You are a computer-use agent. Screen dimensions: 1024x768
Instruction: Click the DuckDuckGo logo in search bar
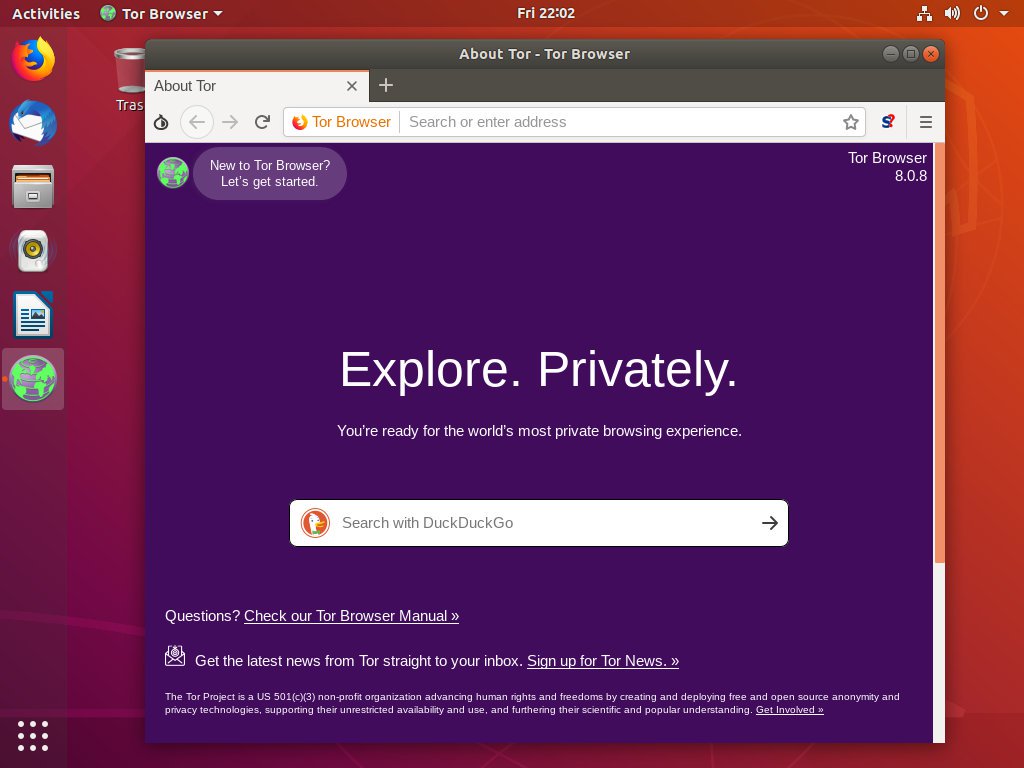click(315, 523)
